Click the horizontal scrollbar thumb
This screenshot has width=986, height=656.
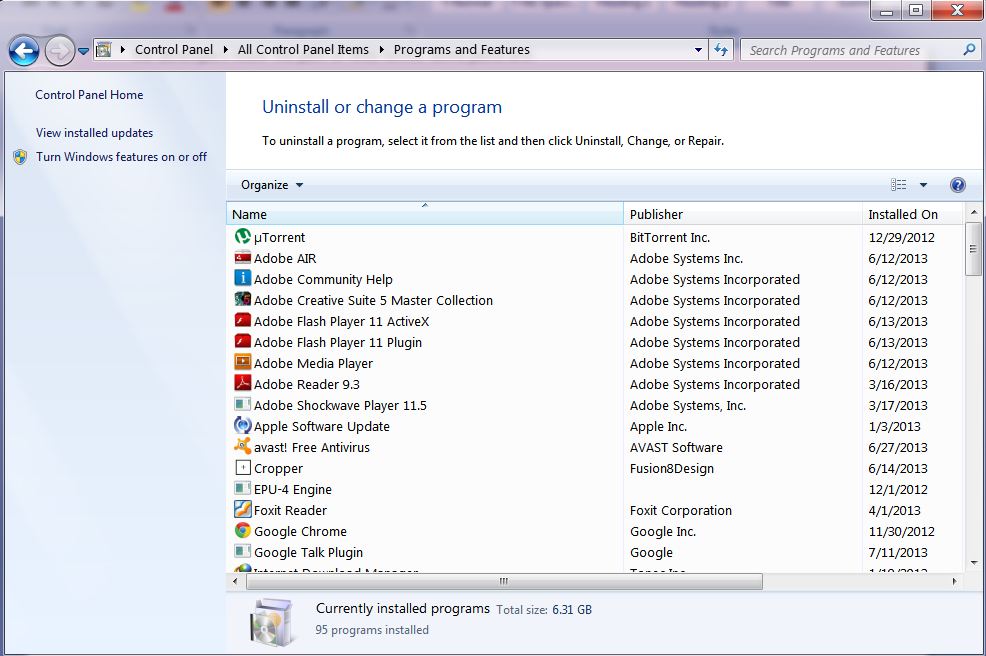coord(504,581)
